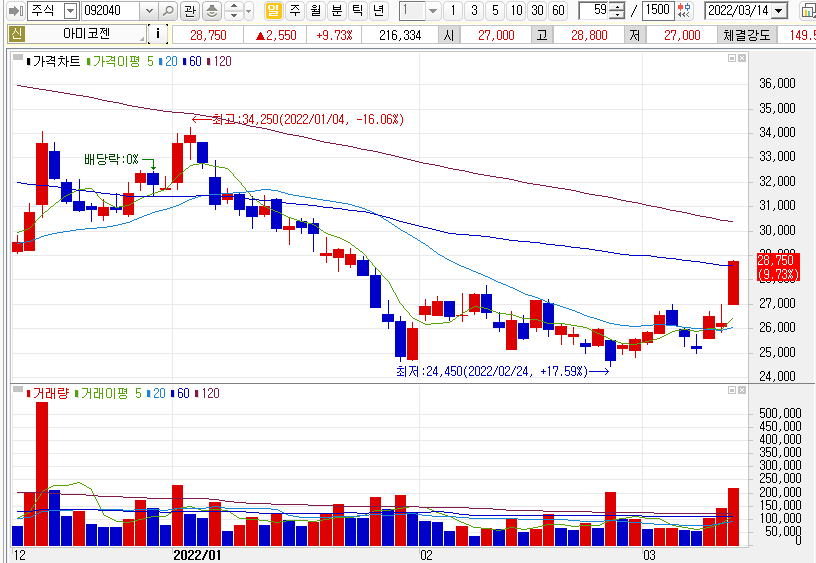Set interval to 1
This screenshot has height=563, width=816.
453,10
